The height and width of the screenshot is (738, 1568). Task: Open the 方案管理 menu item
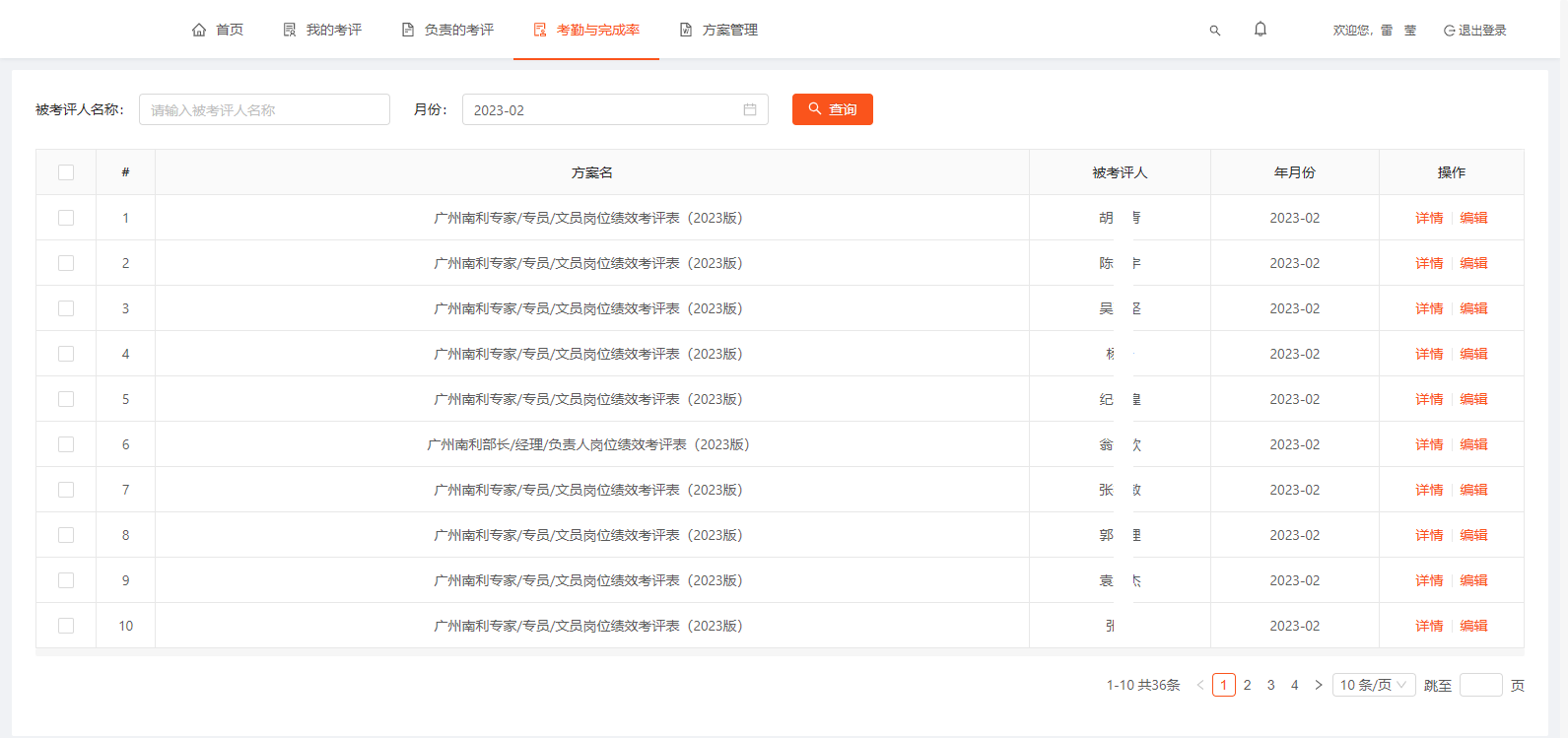tap(729, 30)
